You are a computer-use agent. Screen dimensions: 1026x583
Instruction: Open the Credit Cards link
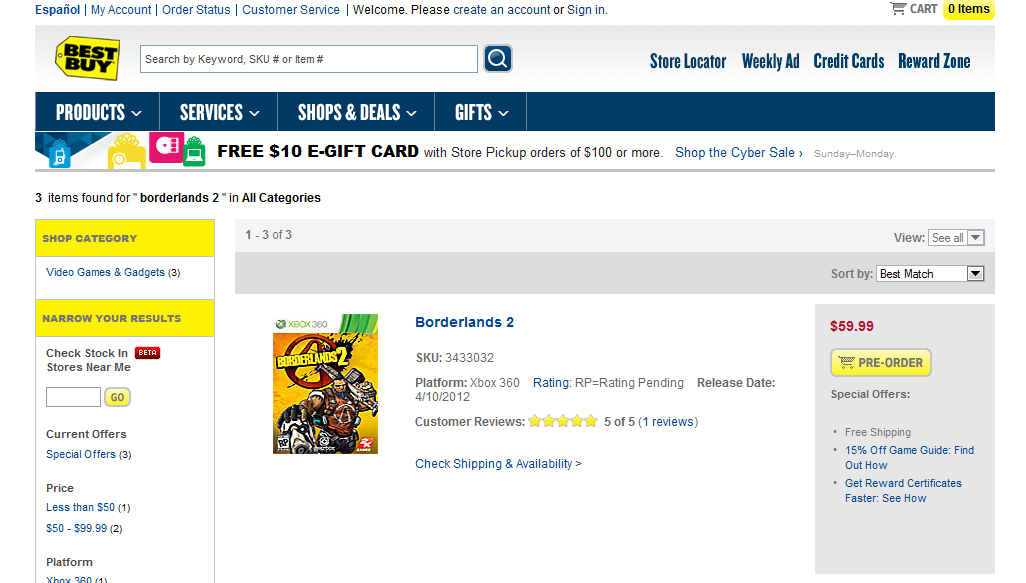pos(849,61)
